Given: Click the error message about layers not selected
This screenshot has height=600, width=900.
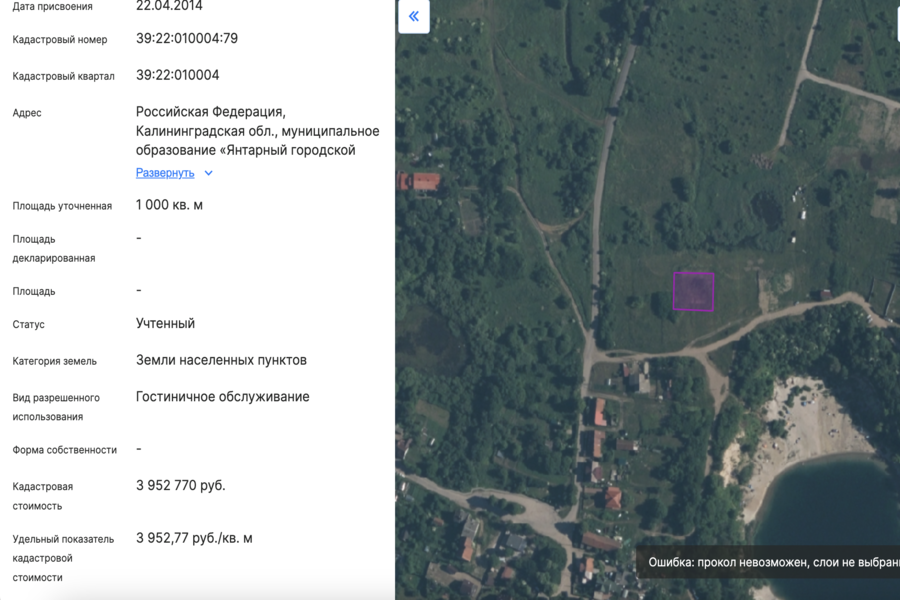Looking at the screenshot, I should coord(770,563).
